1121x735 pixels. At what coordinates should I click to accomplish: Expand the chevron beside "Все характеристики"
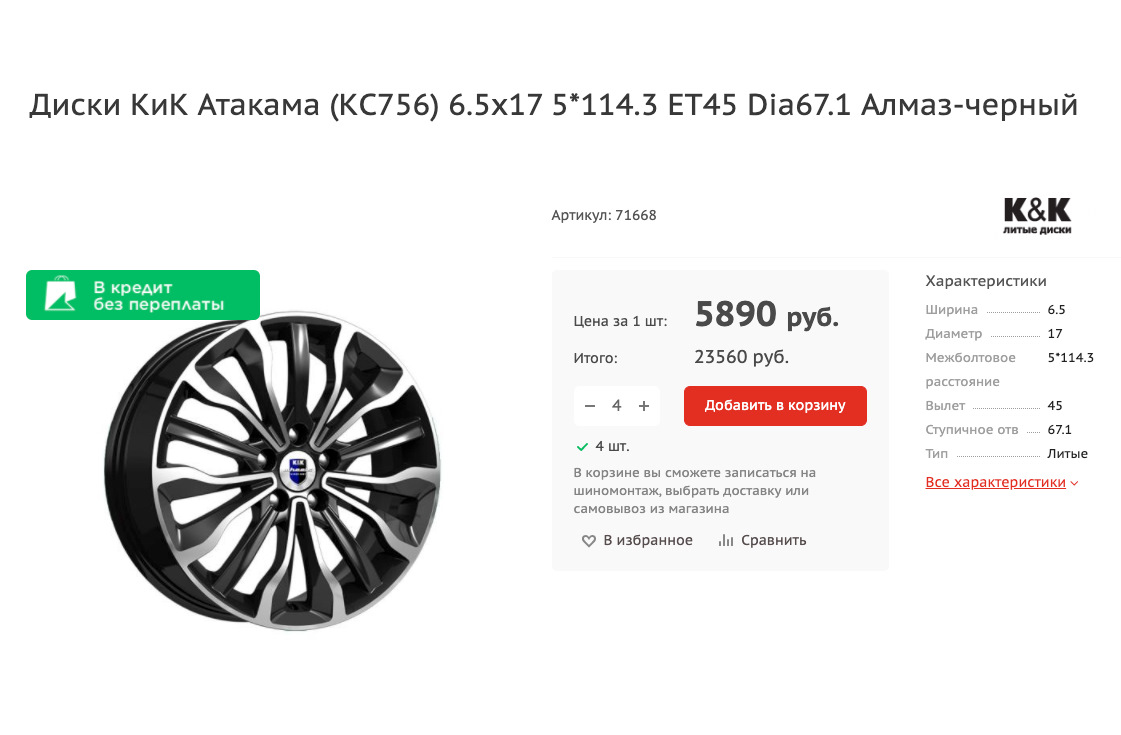1075,483
